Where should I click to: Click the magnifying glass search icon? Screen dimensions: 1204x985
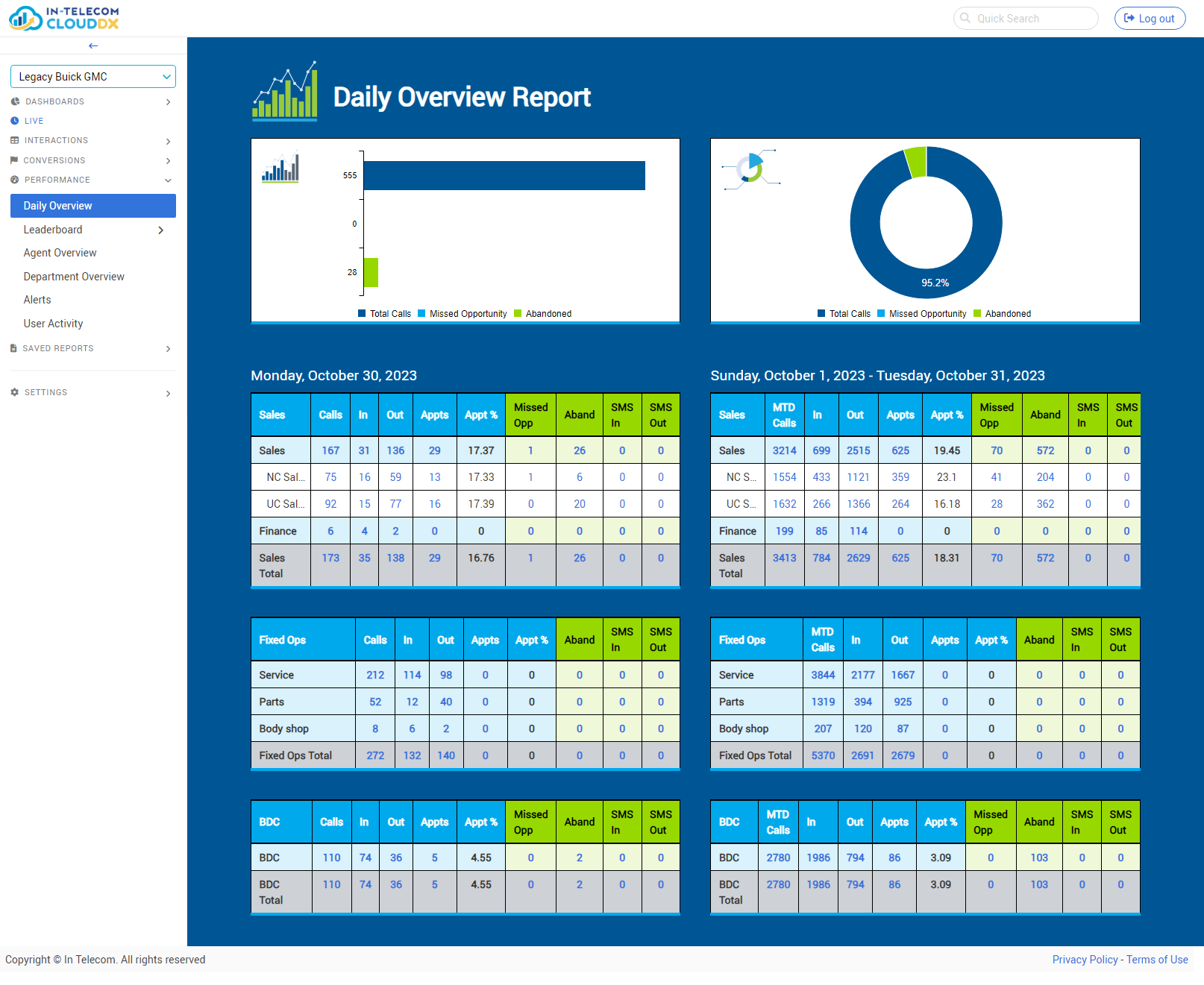pyautogui.click(x=965, y=18)
